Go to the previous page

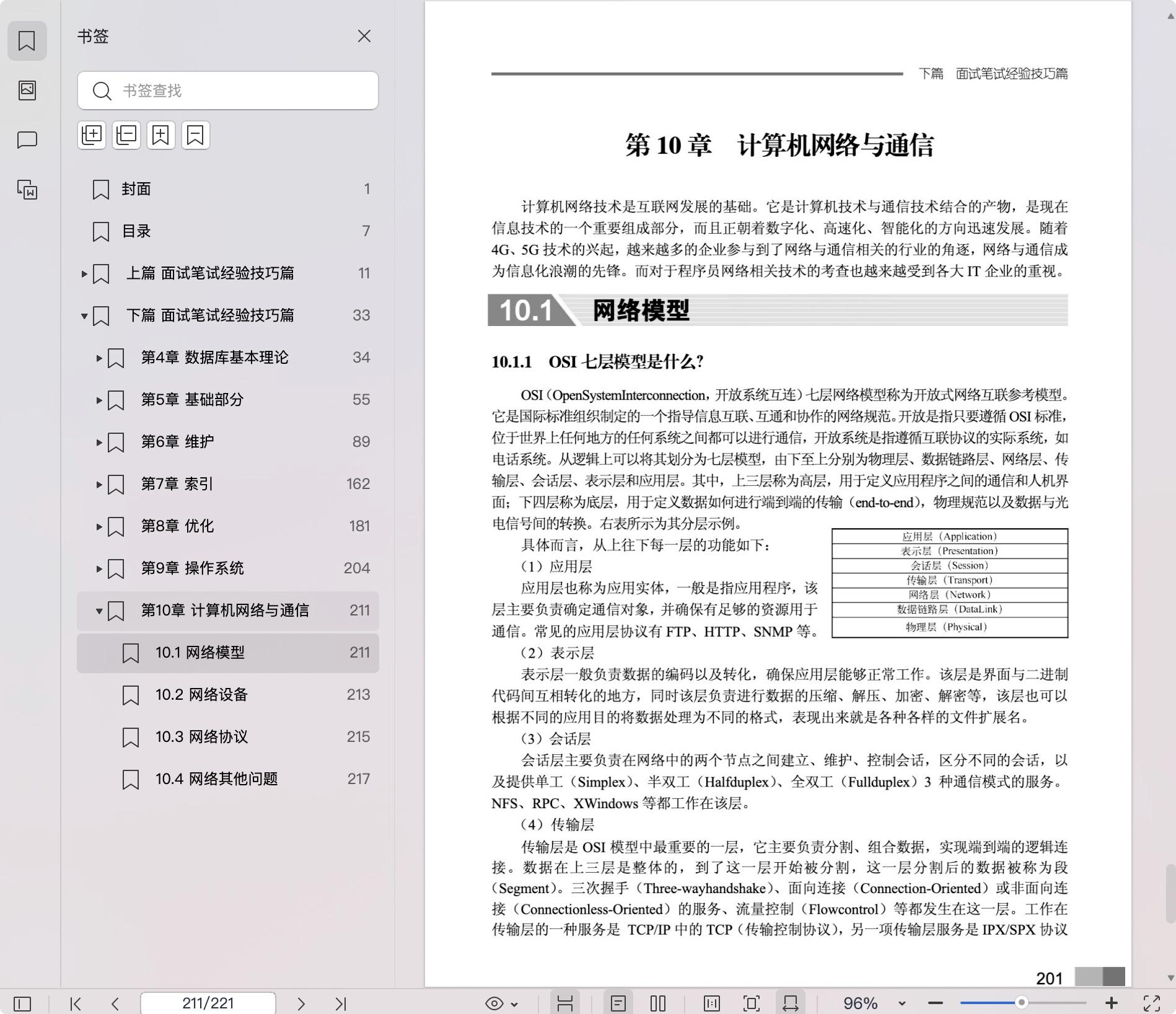[x=115, y=1003]
